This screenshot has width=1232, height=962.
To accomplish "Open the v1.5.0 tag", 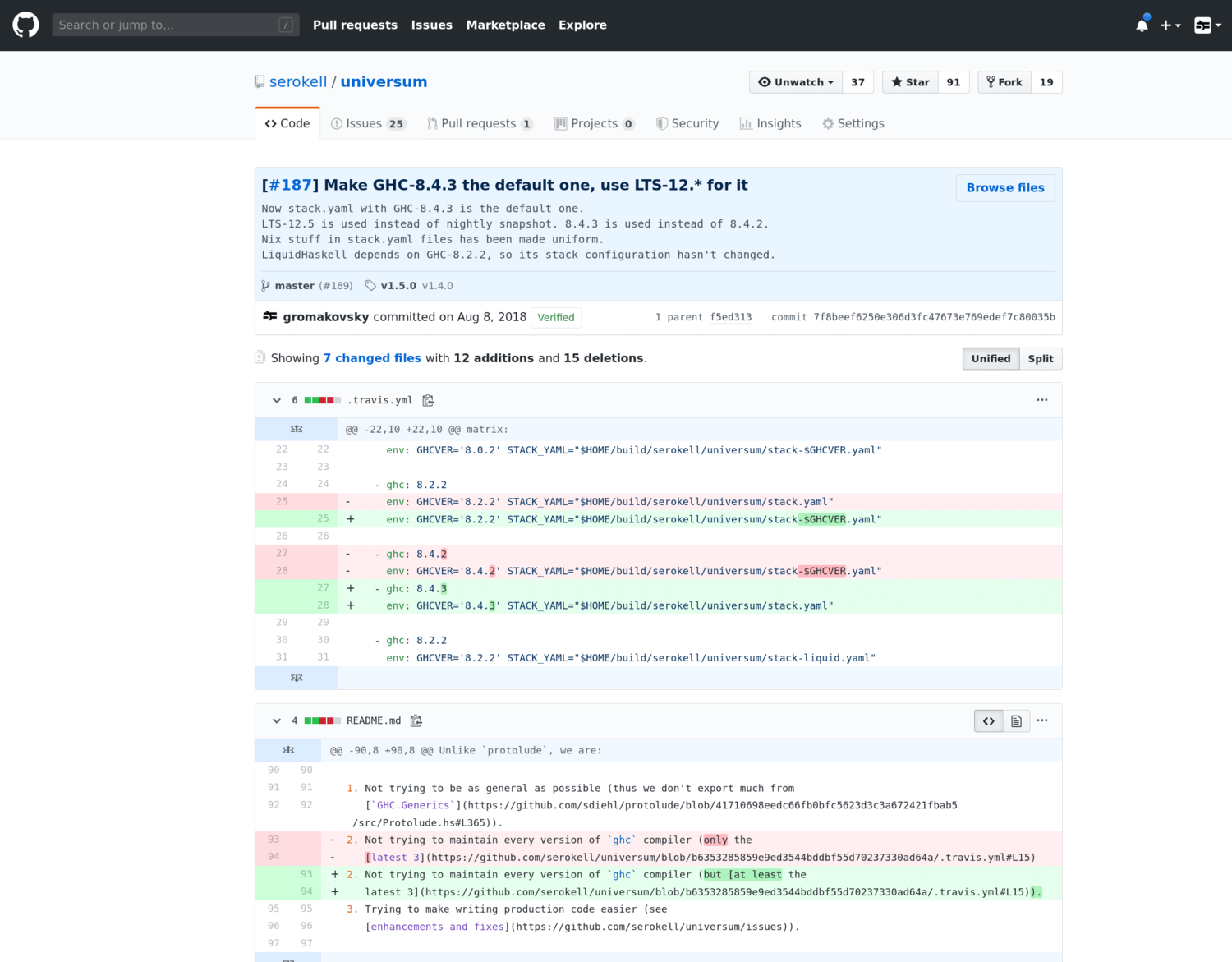I will [x=398, y=285].
